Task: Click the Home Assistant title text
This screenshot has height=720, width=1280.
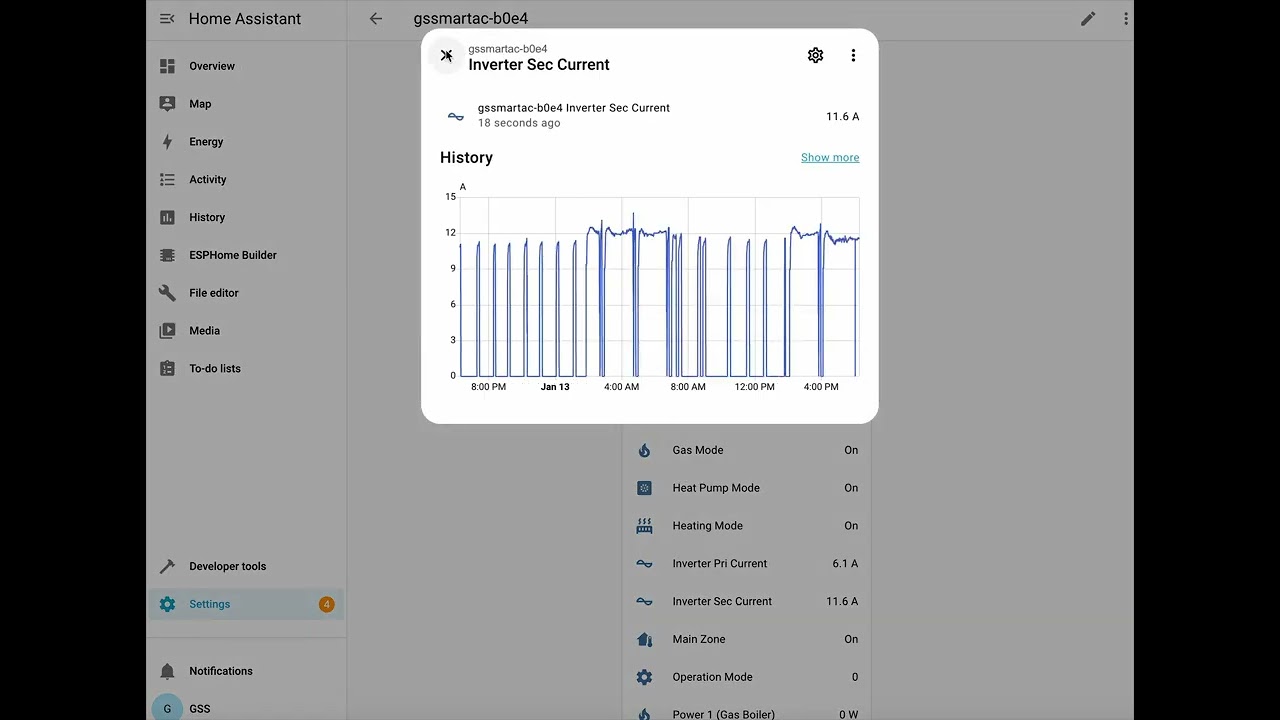Action: coord(245,19)
